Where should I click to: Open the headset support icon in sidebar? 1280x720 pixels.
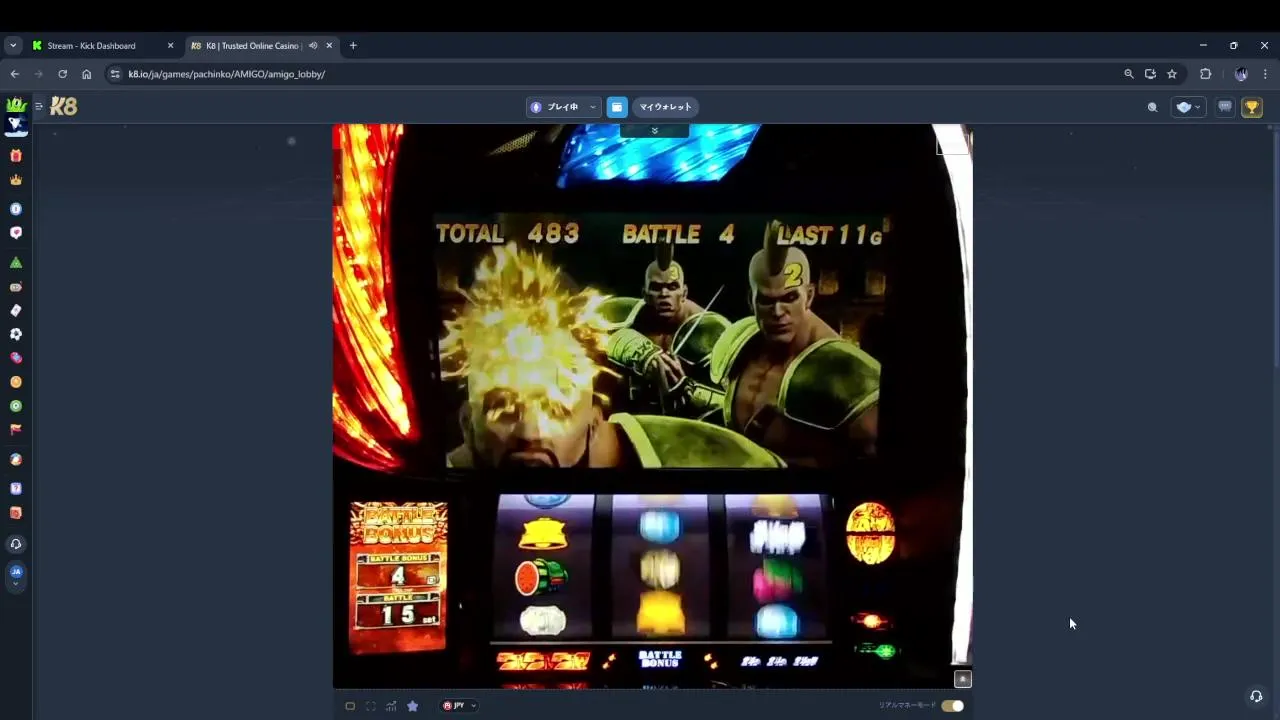tap(16, 544)
